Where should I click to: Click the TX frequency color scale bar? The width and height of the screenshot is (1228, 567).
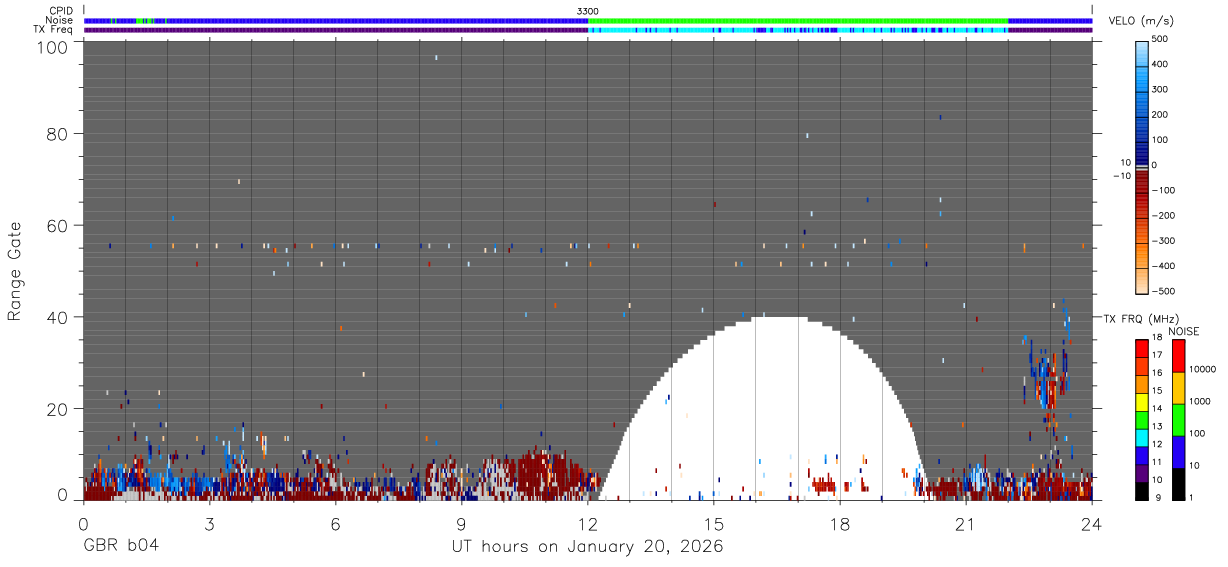click(x=1142, y=419)
